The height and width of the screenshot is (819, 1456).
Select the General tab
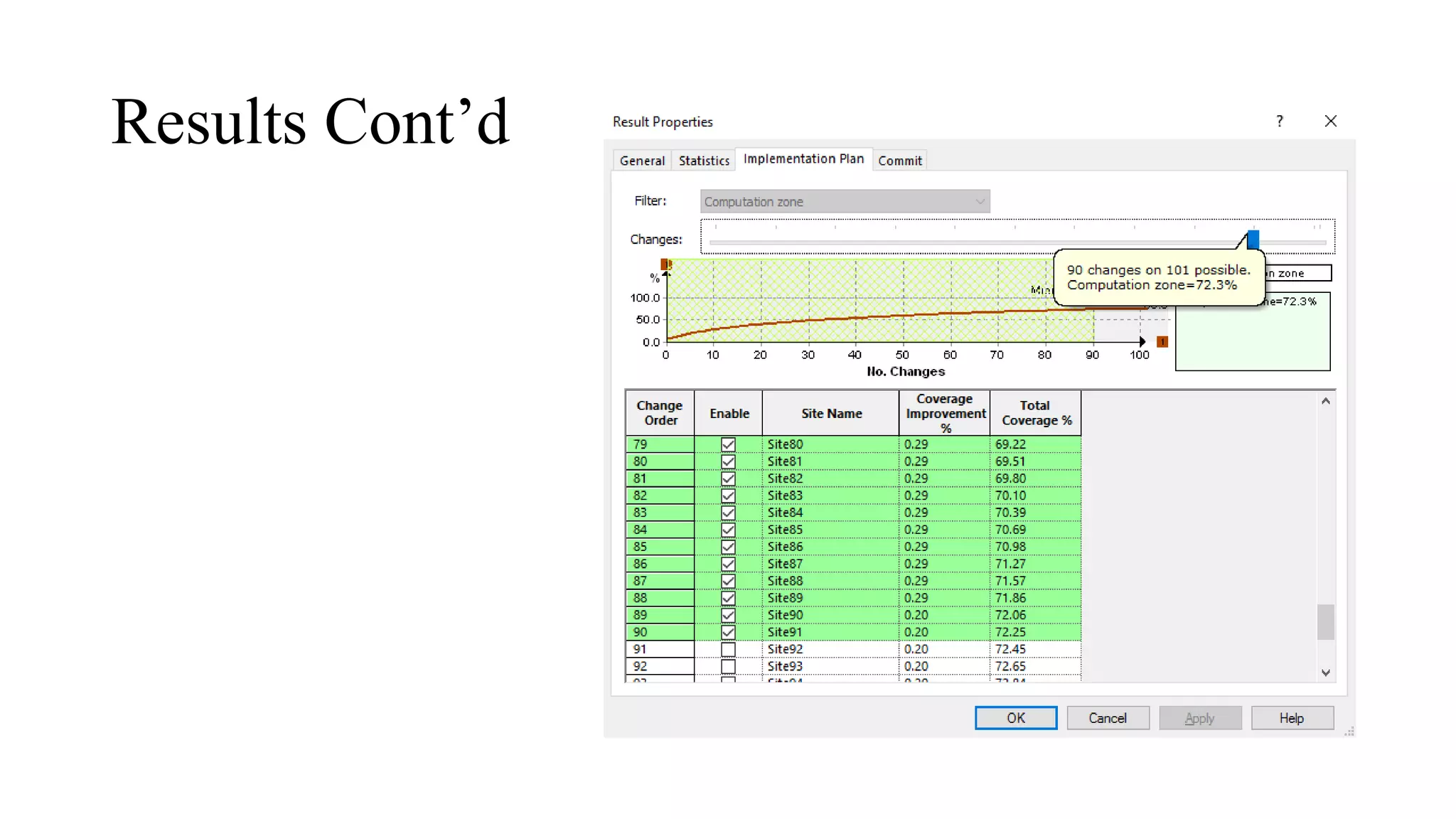tap(642, 161)
